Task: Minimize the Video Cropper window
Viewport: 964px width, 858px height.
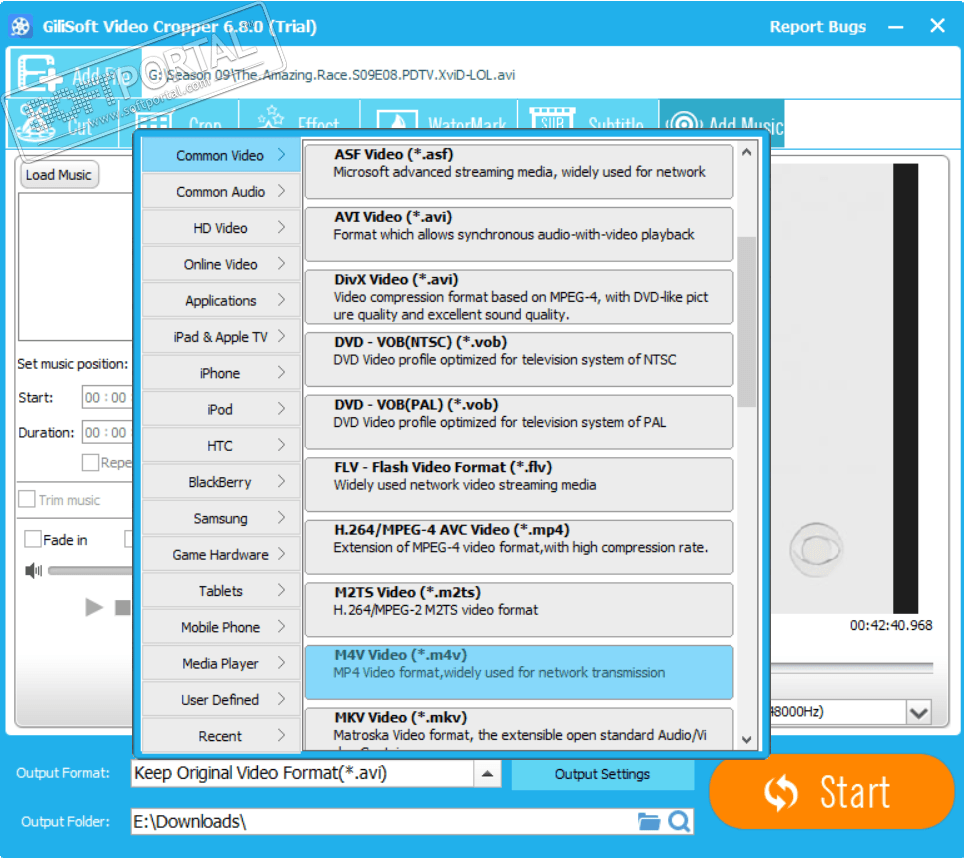Action: point(896,27)
